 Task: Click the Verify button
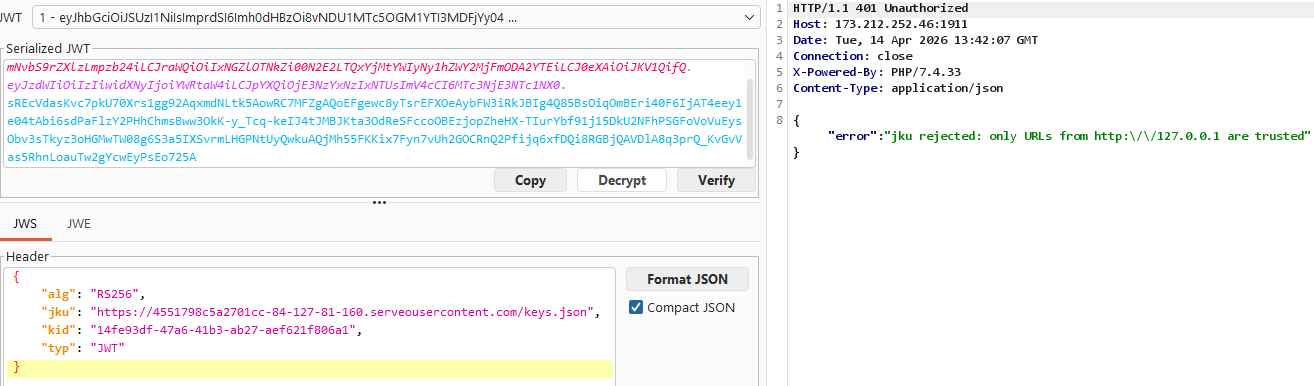point(715,181)
